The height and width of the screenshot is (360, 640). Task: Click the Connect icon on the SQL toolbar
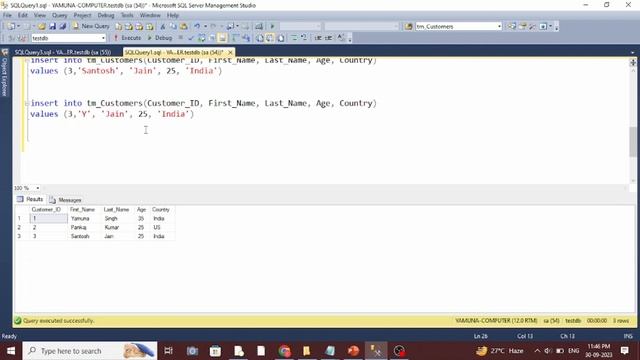pyautogui.click(x=11, y=38)
